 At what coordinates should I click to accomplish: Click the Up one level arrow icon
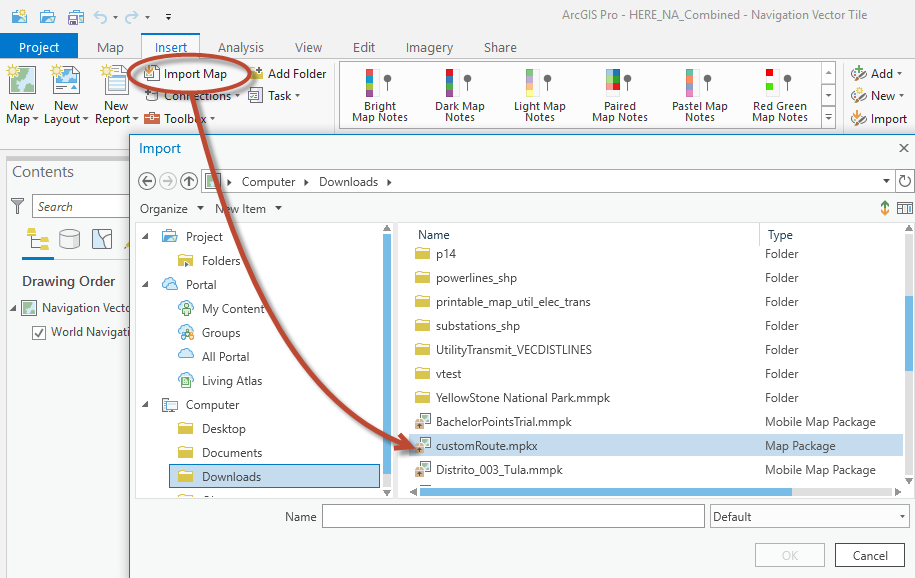point(188,182)
